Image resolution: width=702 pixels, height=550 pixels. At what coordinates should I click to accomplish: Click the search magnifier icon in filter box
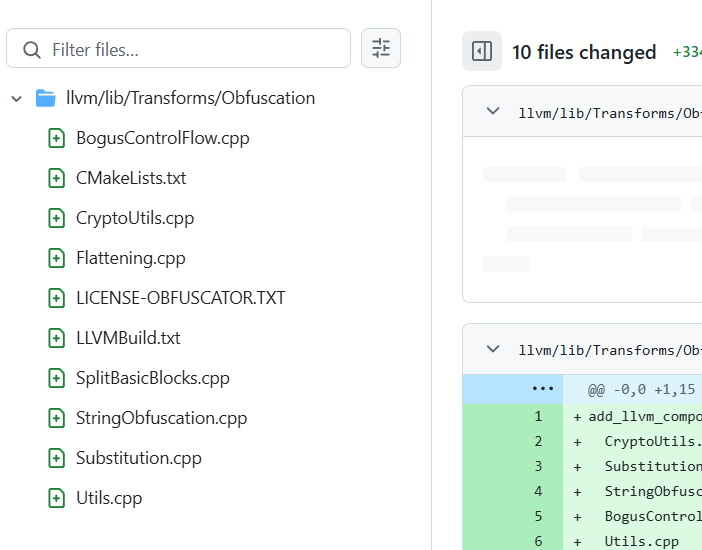32,50
